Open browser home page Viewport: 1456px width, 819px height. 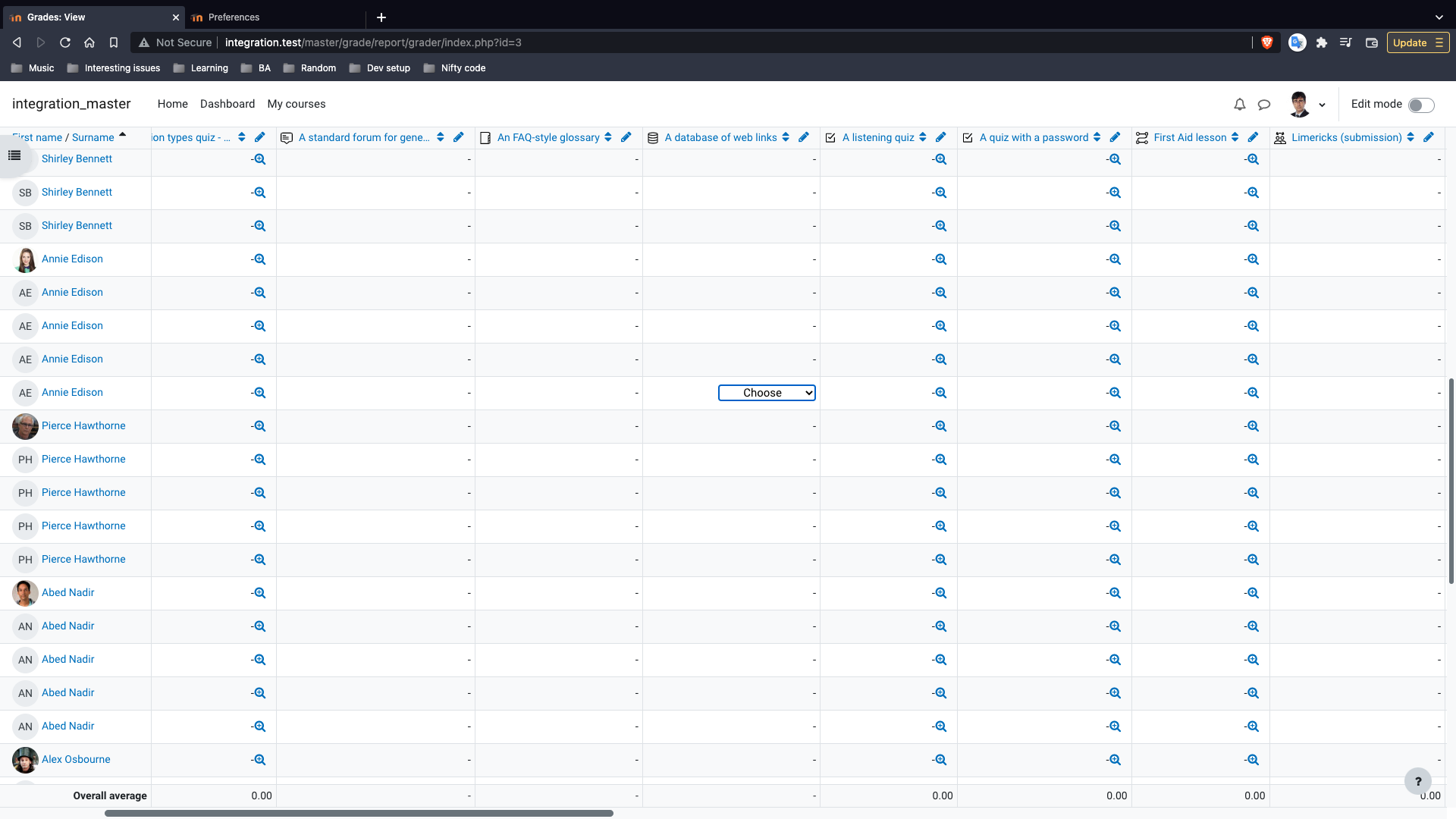tap(89, 42)
